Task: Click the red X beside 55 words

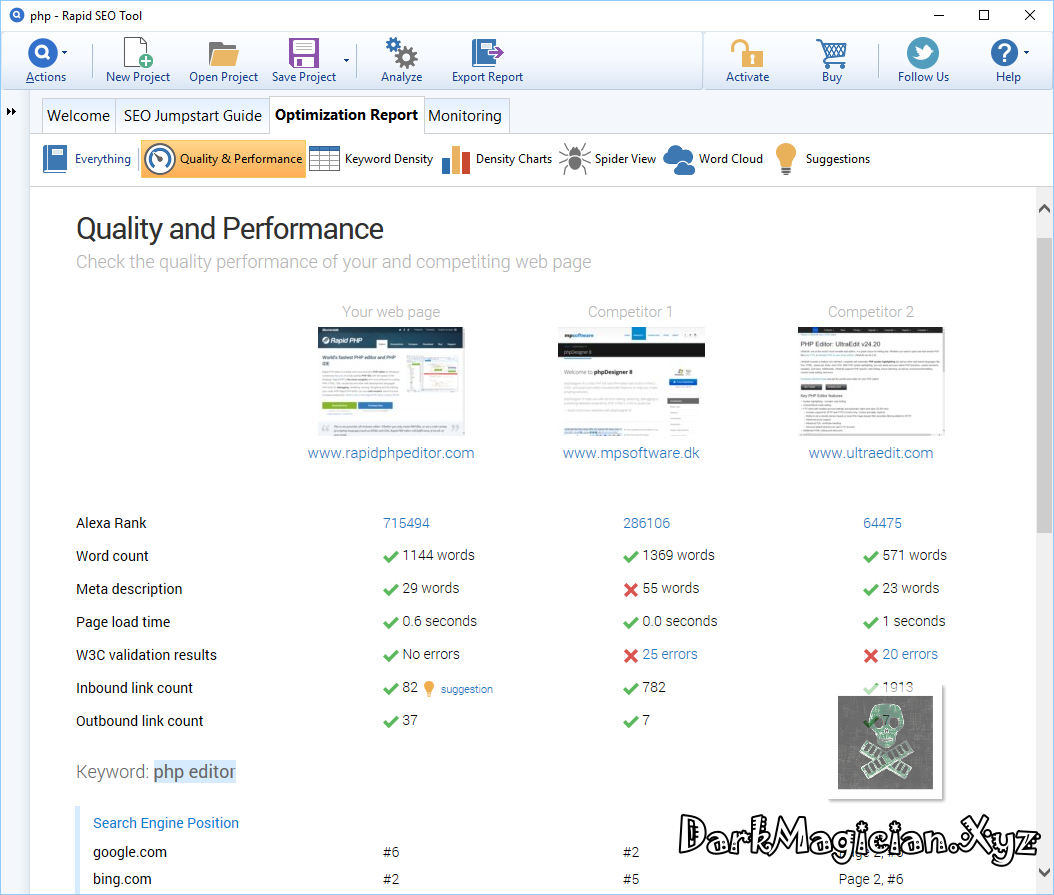Action: point(631,590)
